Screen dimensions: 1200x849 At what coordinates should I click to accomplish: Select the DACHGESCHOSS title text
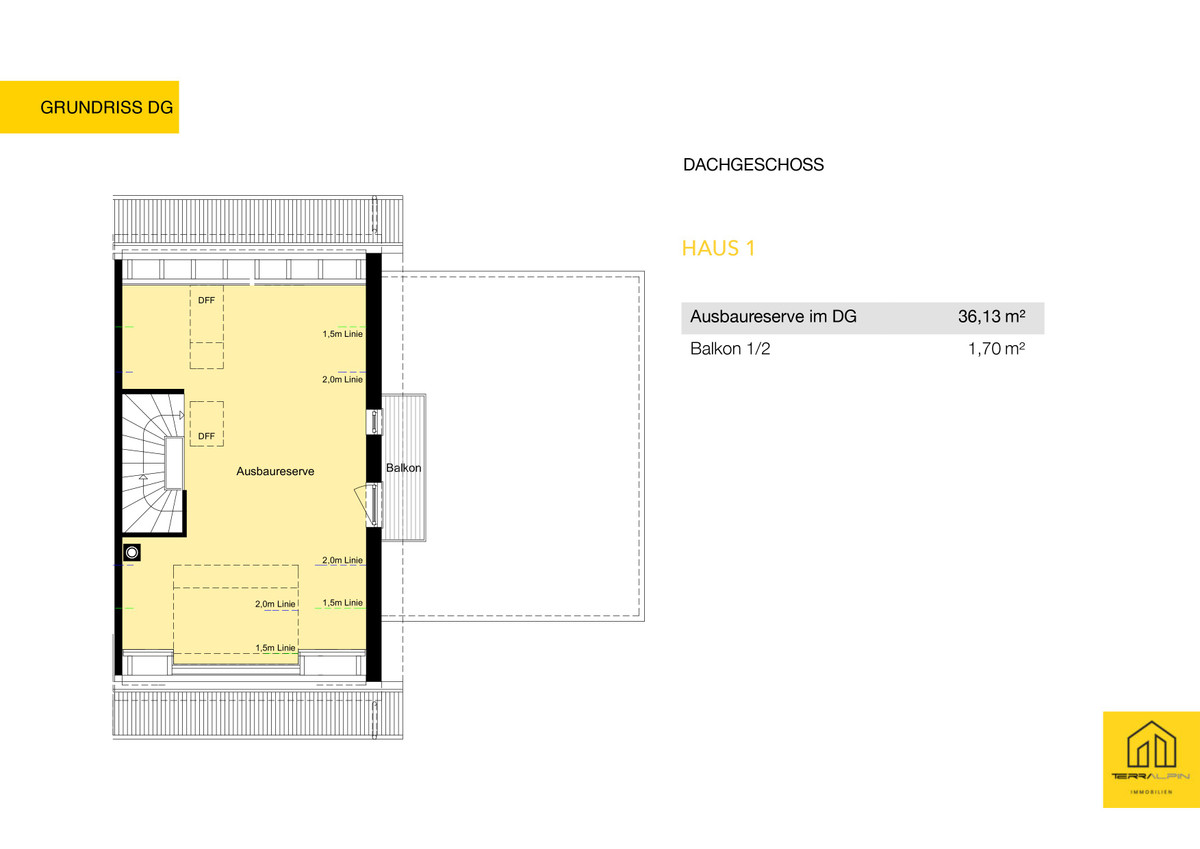pyautogui.click(x=753, y=165)
